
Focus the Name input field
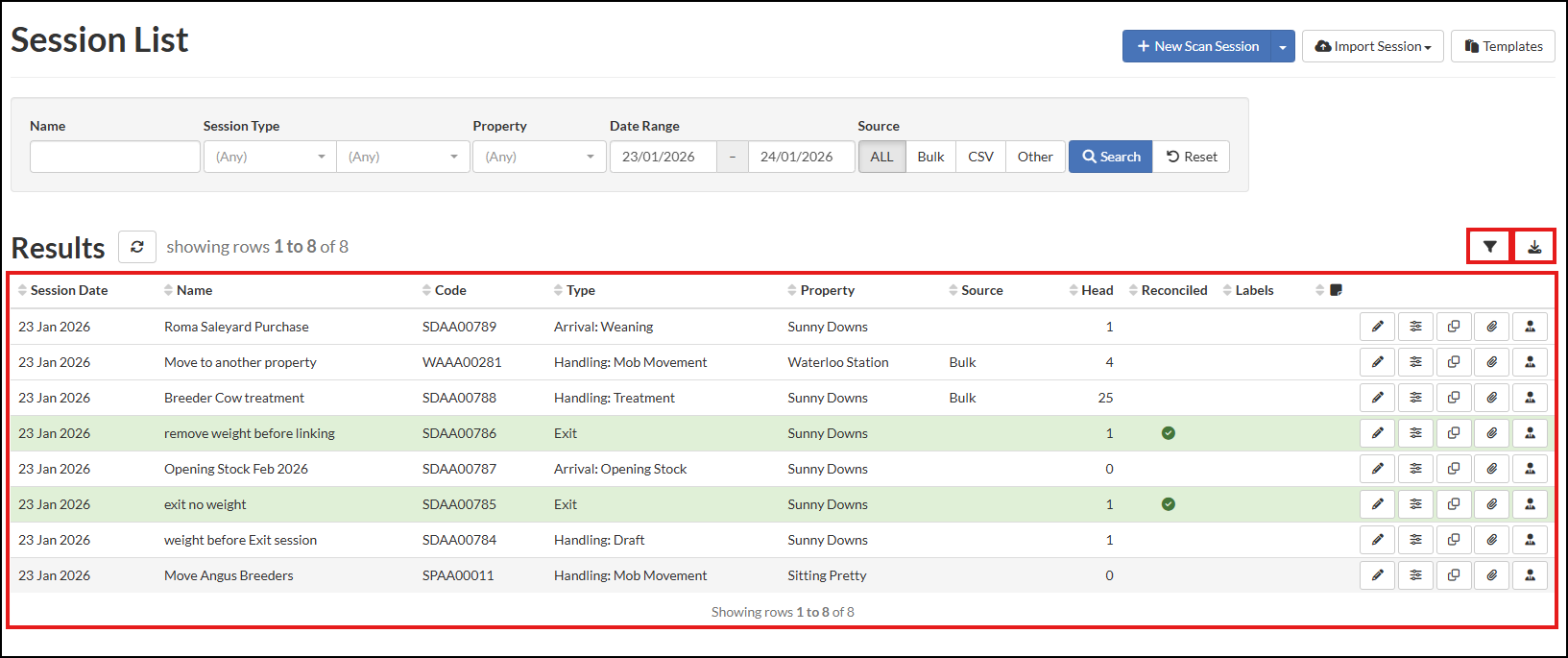[115, 157]
